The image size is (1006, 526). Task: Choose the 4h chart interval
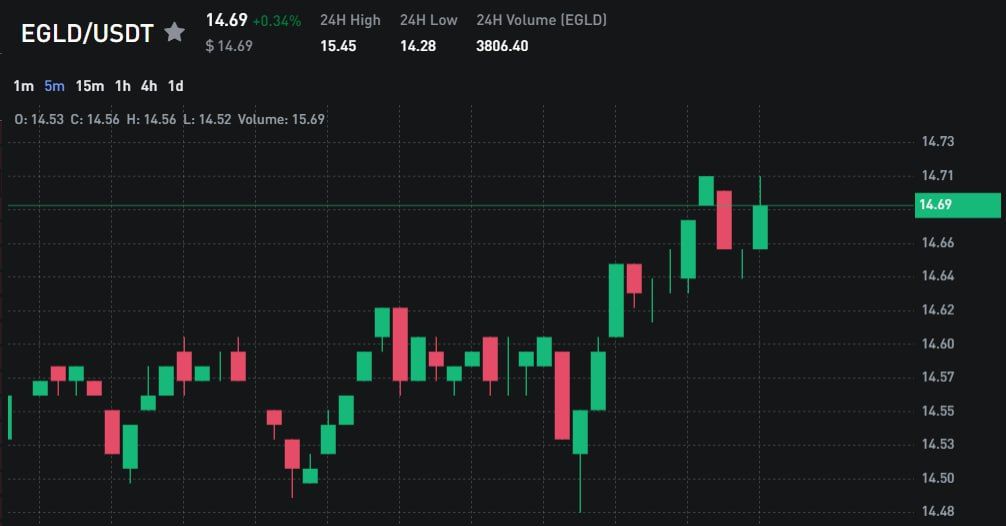(x=149, y=86)
